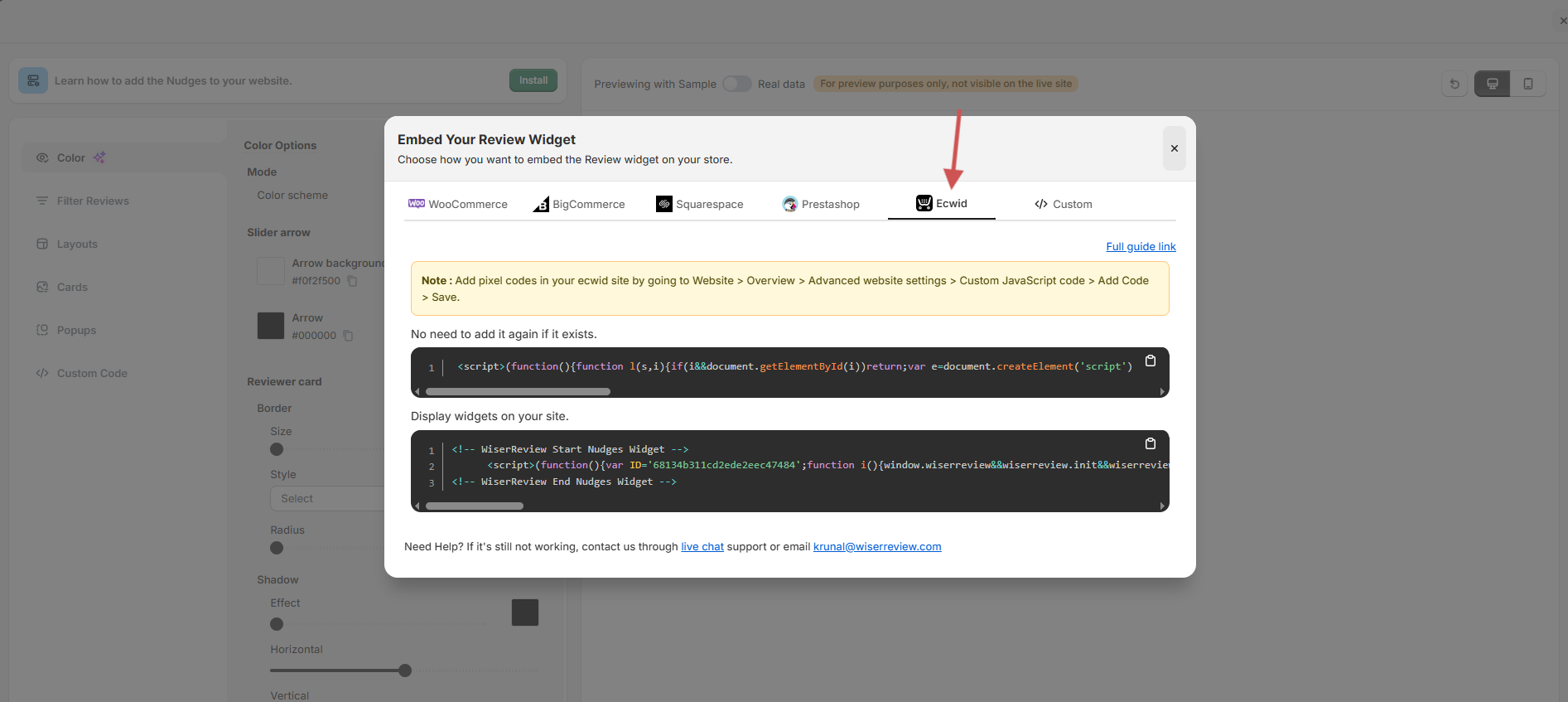Click the undo reset icon
This screenshot has height=702, width=1568.
pos(1455,84)
